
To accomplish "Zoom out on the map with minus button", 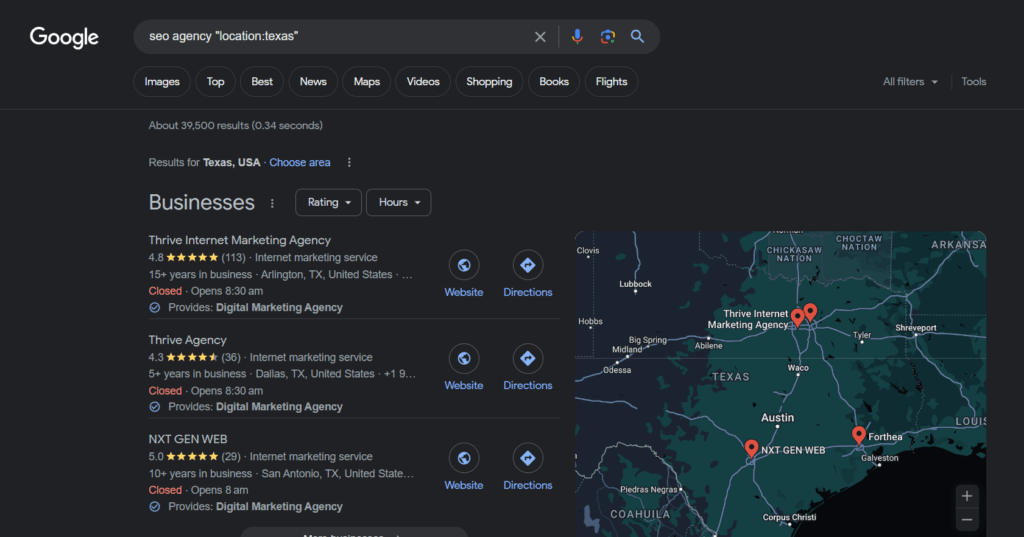I will click(x=967, y=520).
